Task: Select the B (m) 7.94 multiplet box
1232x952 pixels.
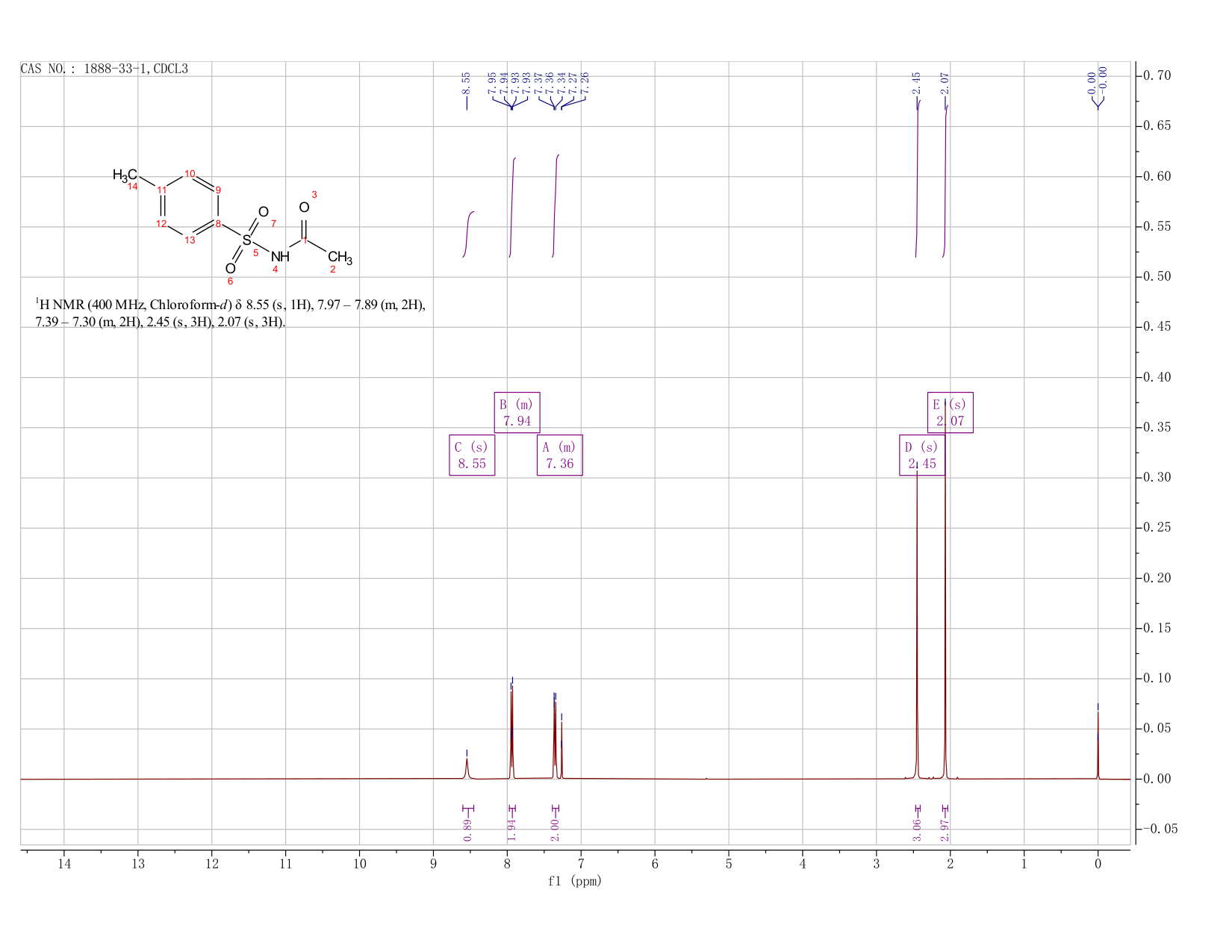Action: [517, 412]
